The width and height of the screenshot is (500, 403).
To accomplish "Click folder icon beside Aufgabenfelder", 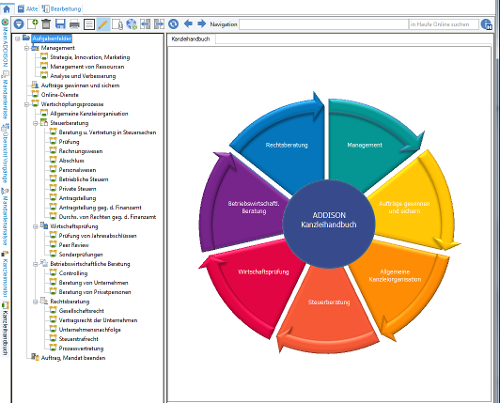I will tap(26, 38).
